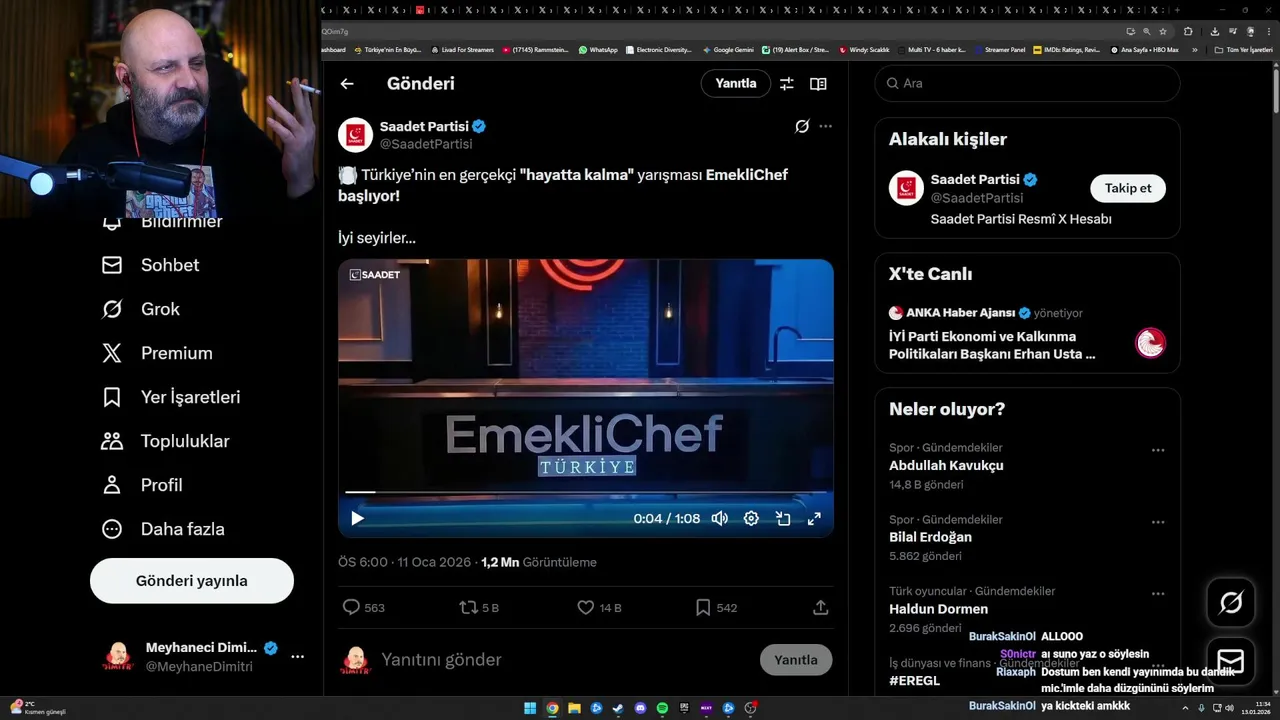Expand Daha fazla menu in sidebar
The height and width of the screenshot is (720, 1280).
[163, 529]
